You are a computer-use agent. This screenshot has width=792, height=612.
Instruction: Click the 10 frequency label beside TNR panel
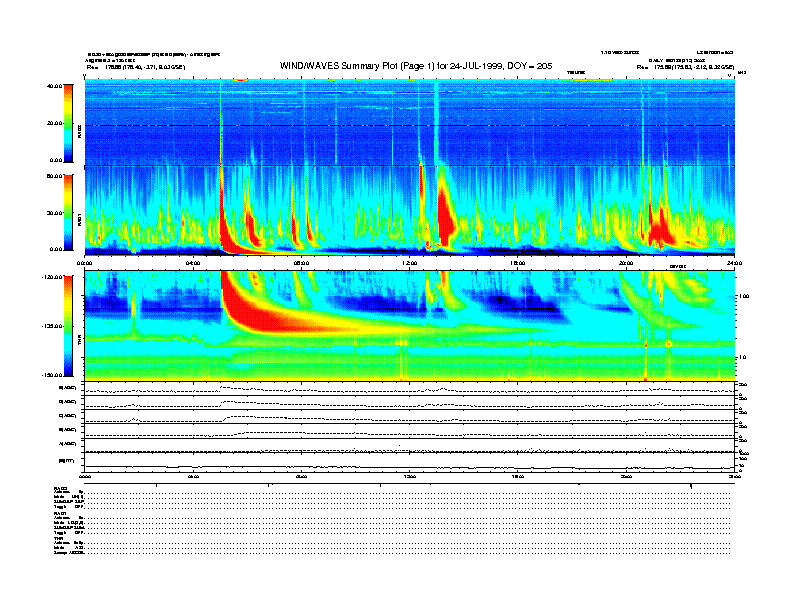click(x=744, y=357)
